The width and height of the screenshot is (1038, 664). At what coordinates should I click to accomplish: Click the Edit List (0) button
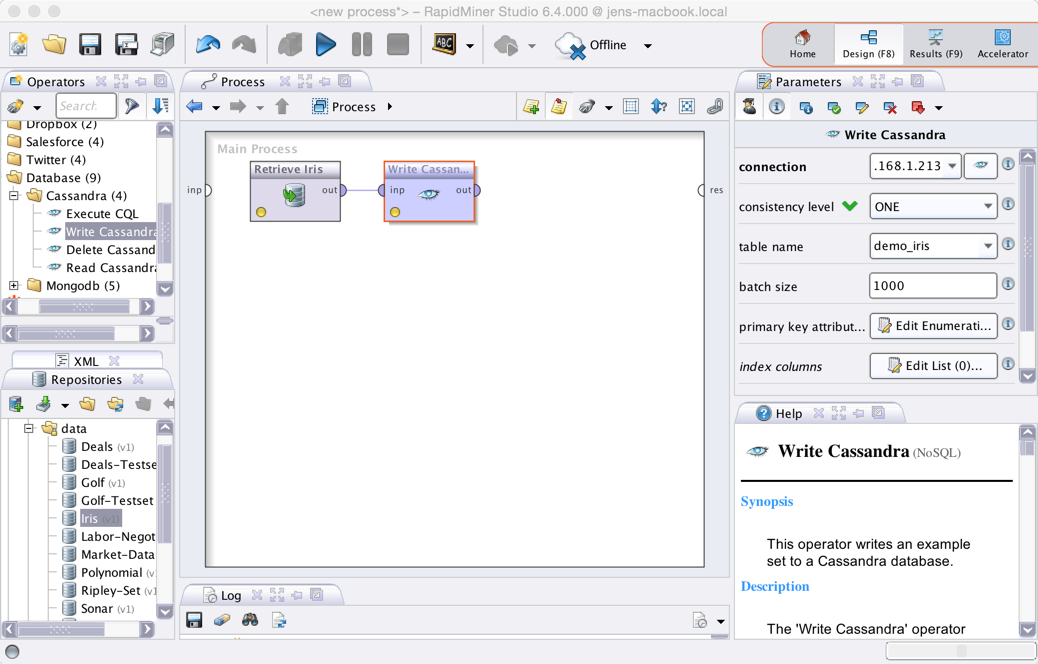click(x=933, y=366)
